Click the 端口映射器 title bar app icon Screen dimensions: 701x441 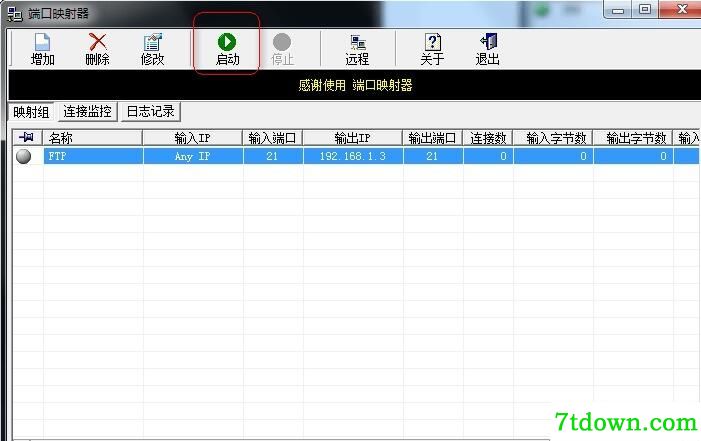pyautogui.click(x=15, y=14)
